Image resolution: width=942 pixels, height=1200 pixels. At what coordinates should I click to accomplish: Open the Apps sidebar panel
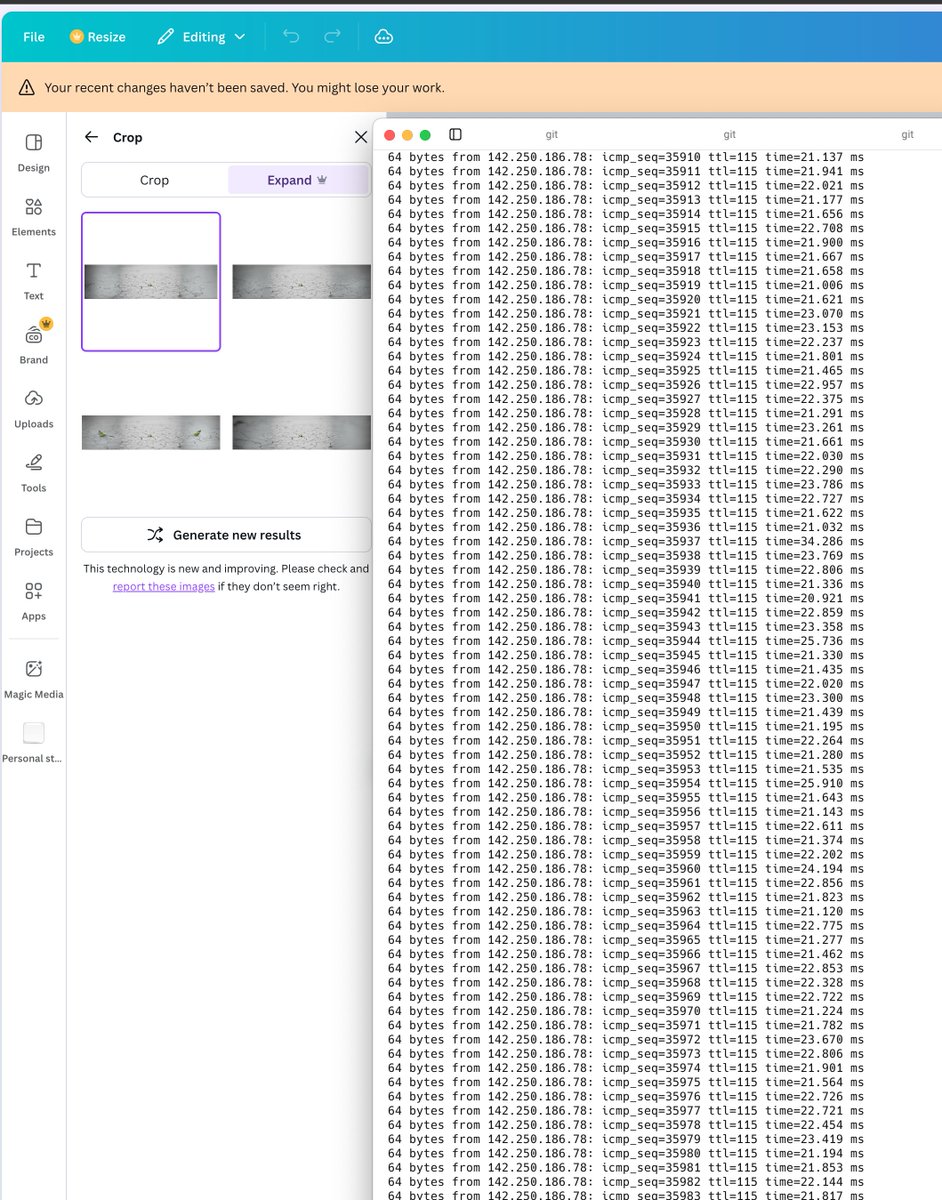[x=33, y=601]
